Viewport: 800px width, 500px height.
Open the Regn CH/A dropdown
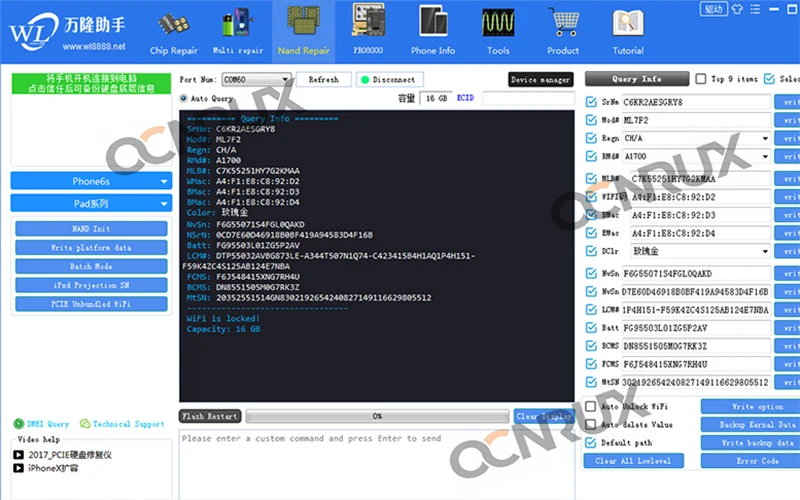point(696,138)
